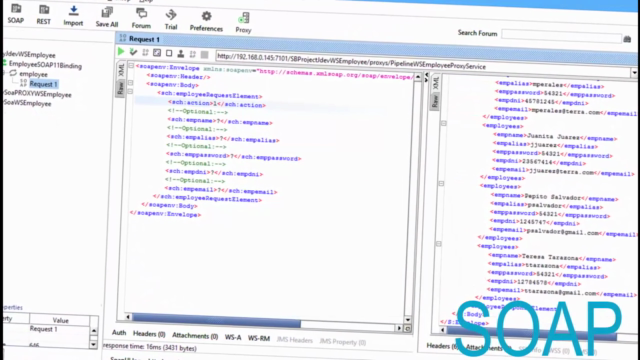Image resolution: width=640 pixels, height=360 pixels.
Task: Click the Import project icon
Action: pos(73,11)
